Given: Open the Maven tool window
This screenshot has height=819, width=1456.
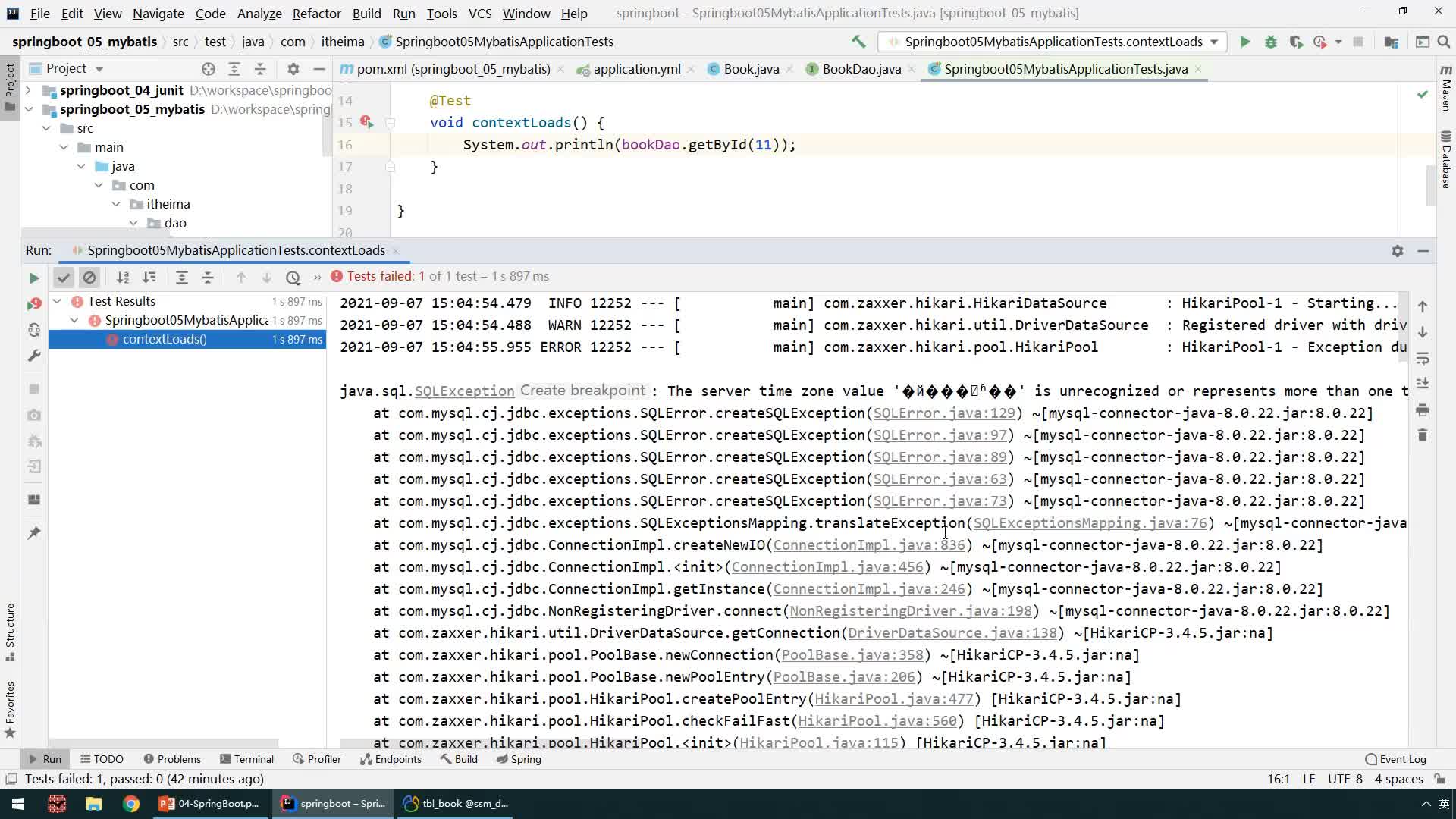Looking at the screenshot, I should (1446, 89).
